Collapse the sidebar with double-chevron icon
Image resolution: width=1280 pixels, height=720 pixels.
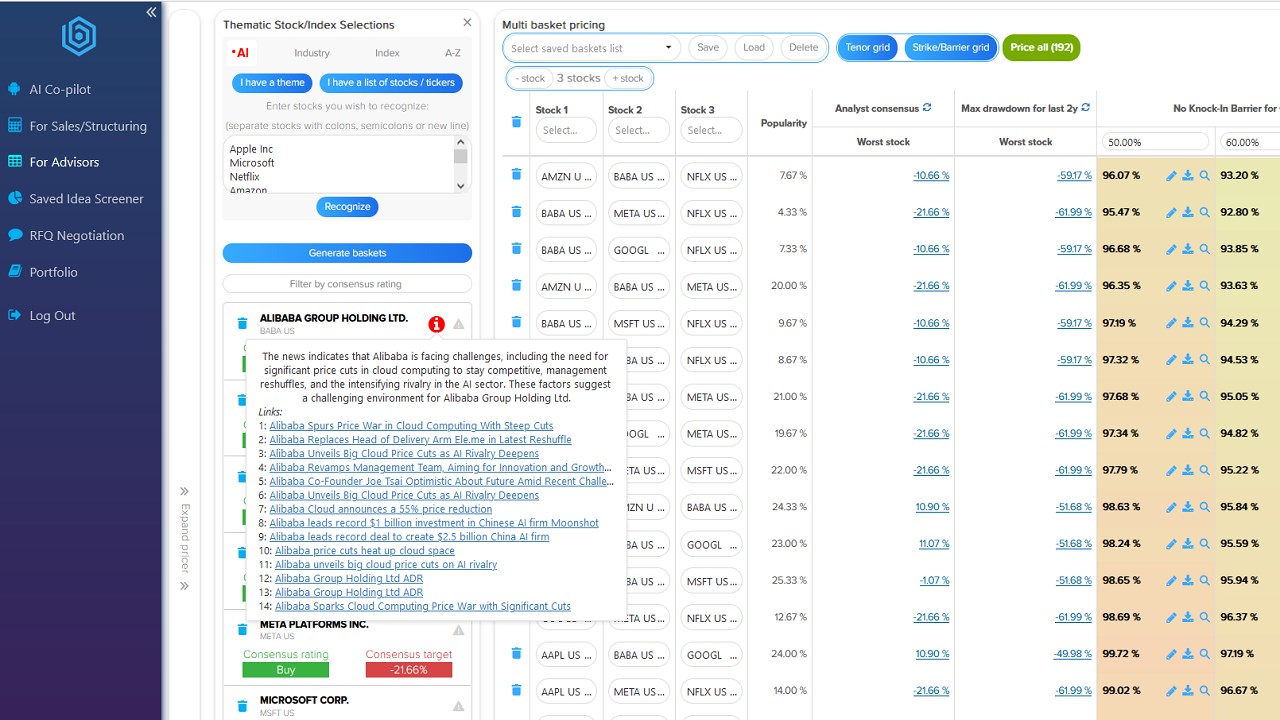pyautogui.click(x=151, y=12)
